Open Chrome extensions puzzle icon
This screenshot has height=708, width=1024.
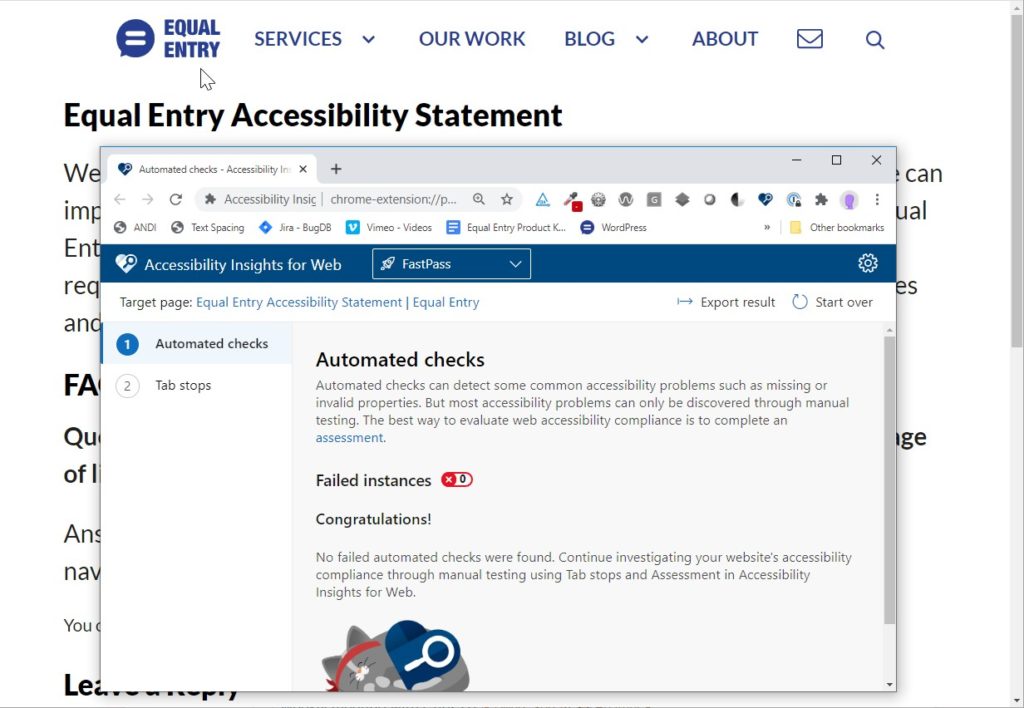pyautogui.click(x=822, y=199)
